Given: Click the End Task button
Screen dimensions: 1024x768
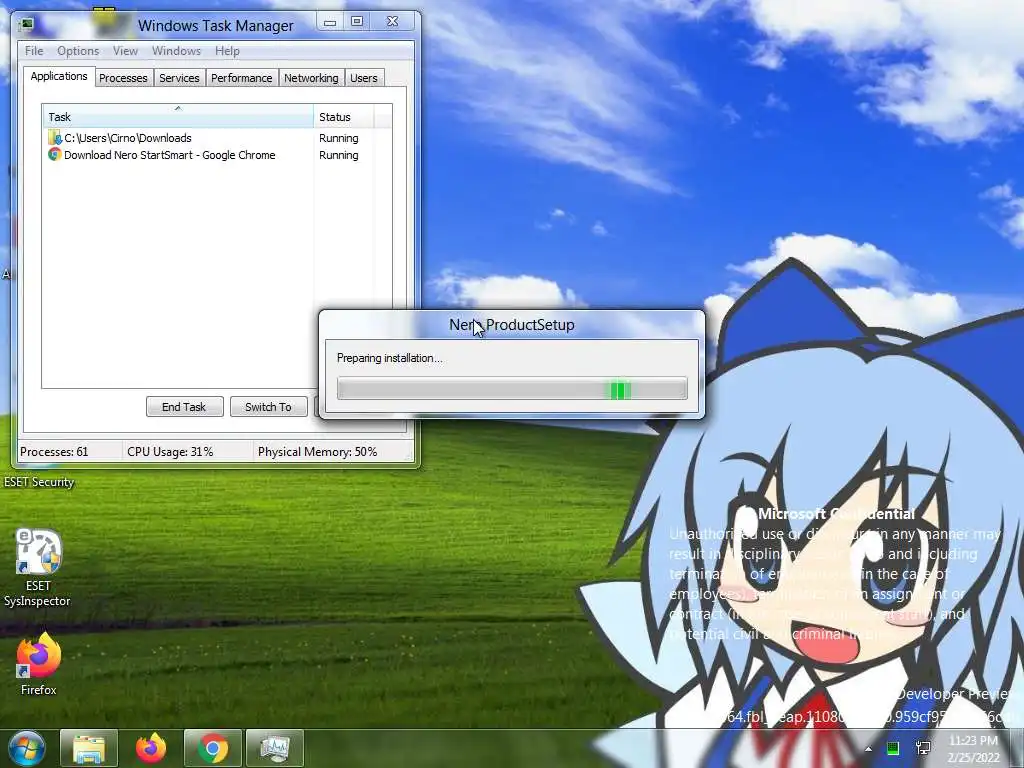Looking at the screenshot, I should (x=184, y=406).
